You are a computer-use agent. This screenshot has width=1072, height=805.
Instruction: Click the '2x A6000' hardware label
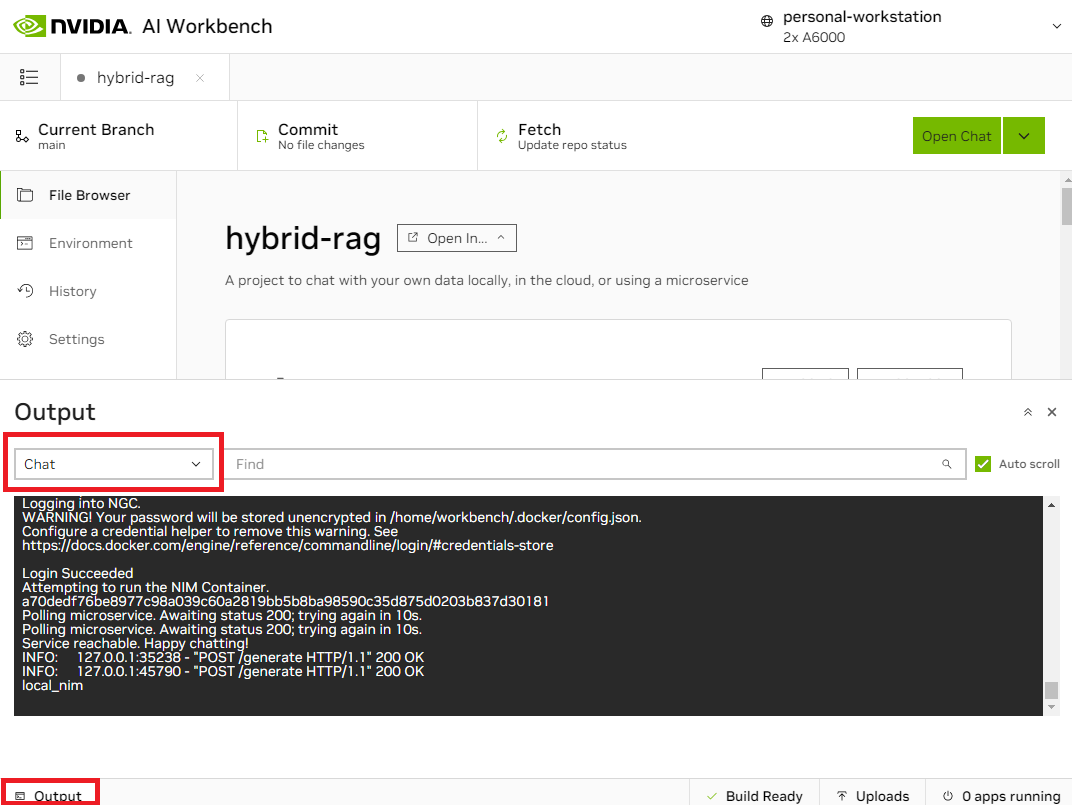pyautogui.click(x=814, y=37)
